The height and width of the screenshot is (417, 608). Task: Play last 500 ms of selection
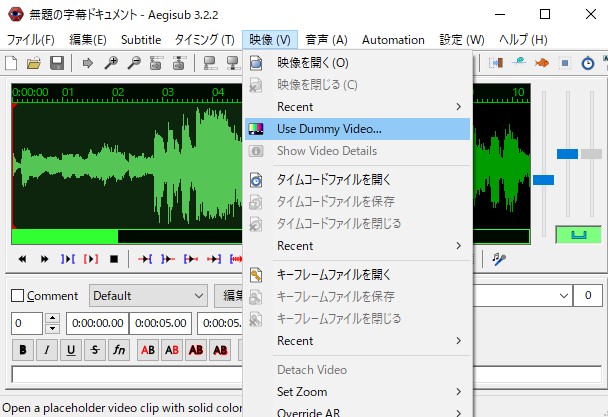(214, 259)
